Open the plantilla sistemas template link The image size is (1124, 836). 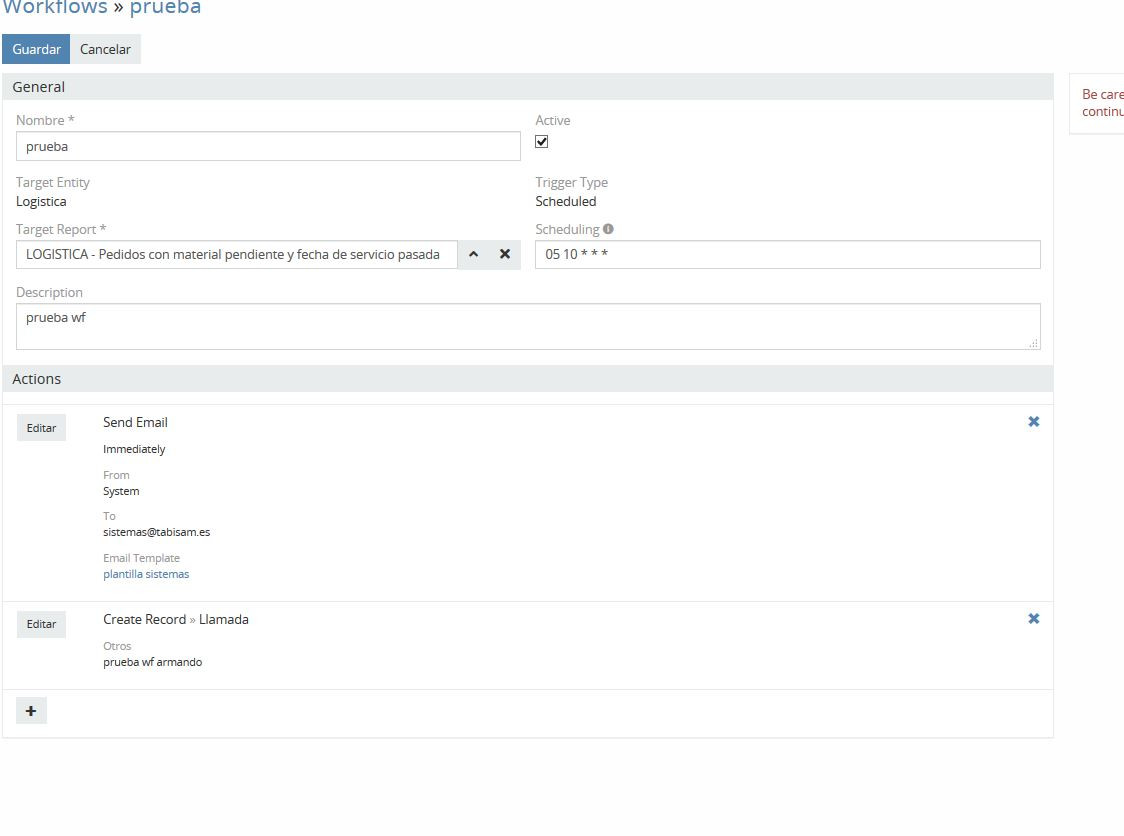(146, 574)
